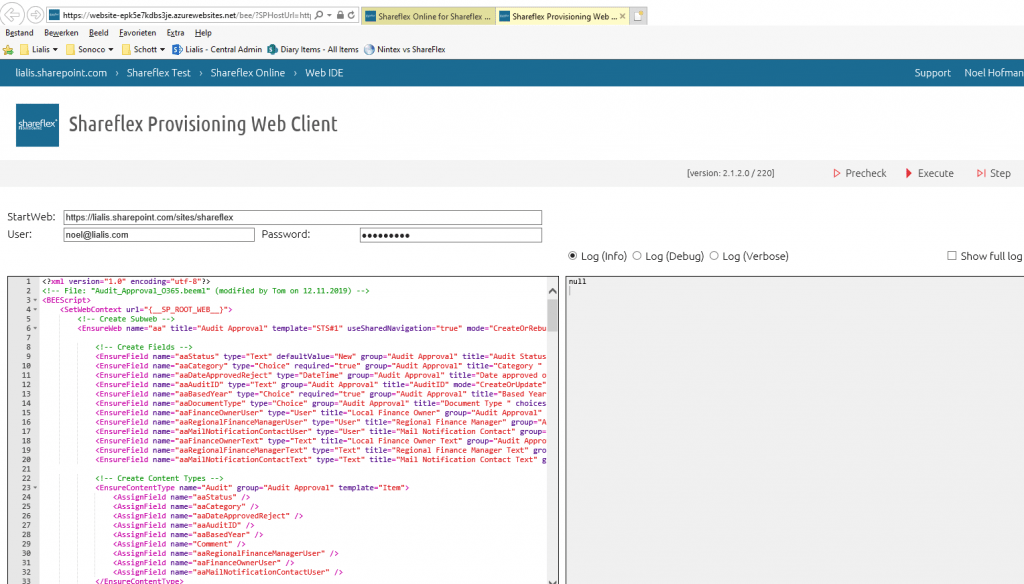Close the Shareflex Provisioning Web tab
Viewport: 1024px width, 584px height.
click(622, 16)
